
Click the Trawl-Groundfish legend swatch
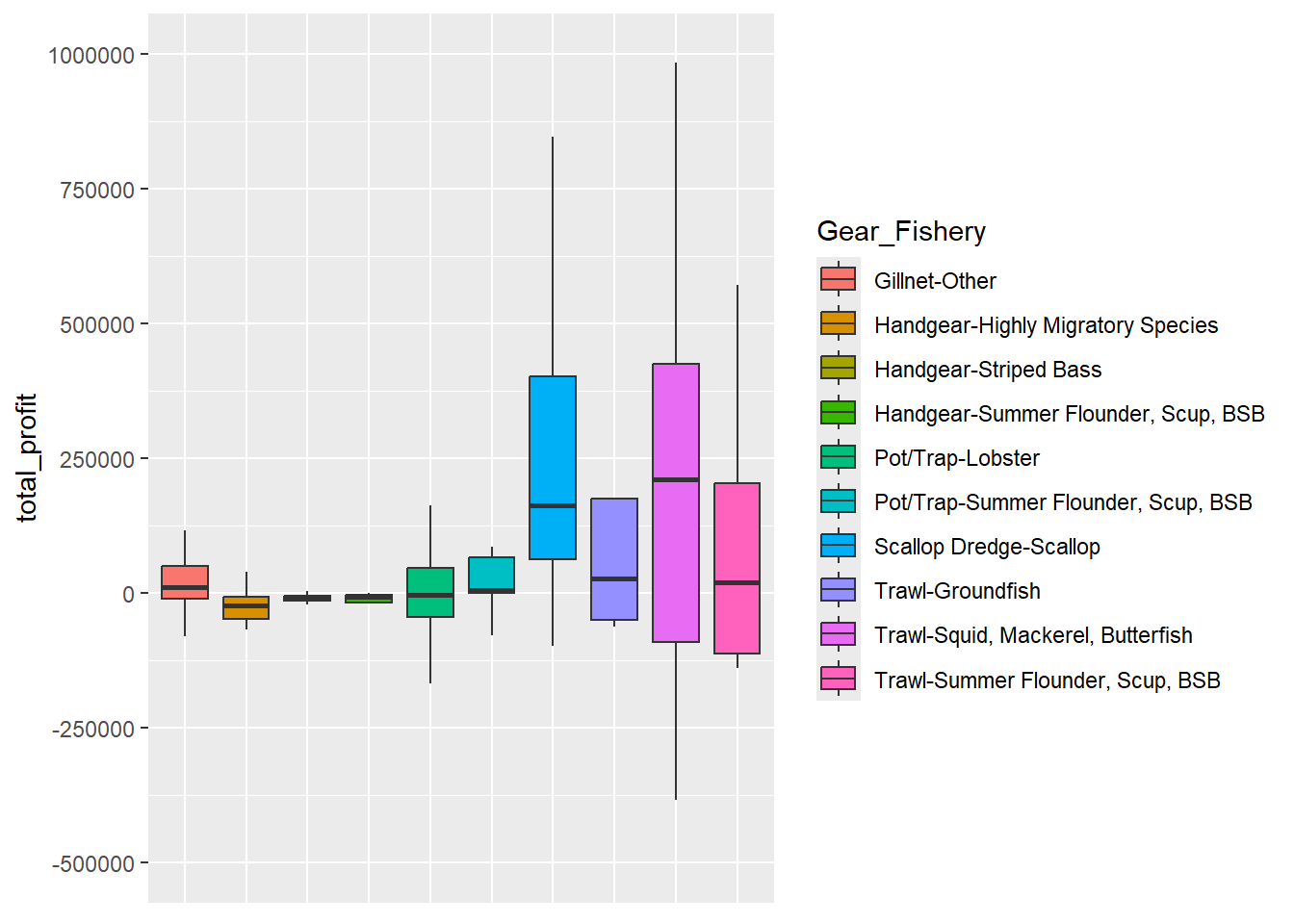tap(838, 590)
